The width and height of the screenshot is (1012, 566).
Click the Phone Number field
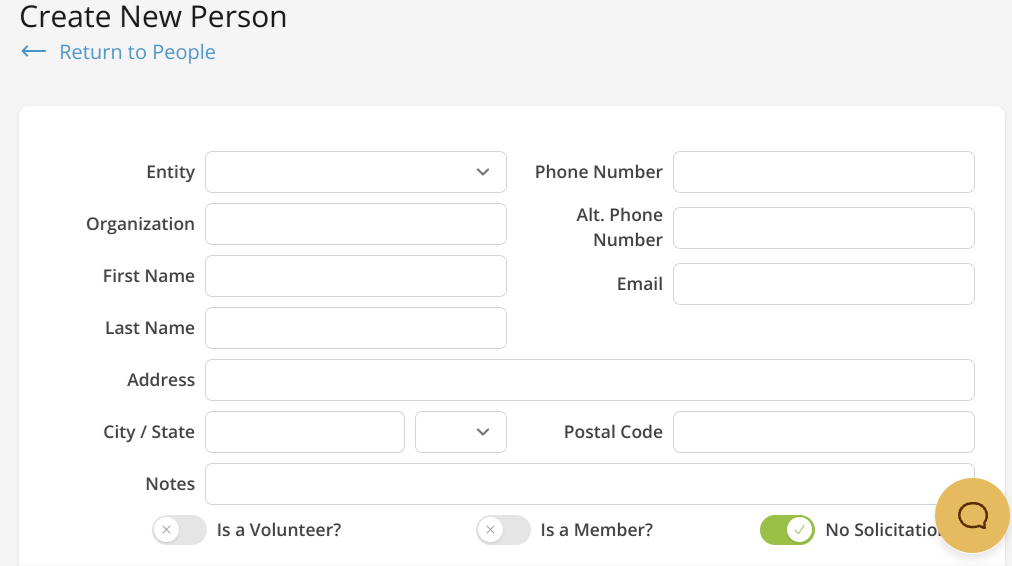pyautogui.click(x=823, y=172)
